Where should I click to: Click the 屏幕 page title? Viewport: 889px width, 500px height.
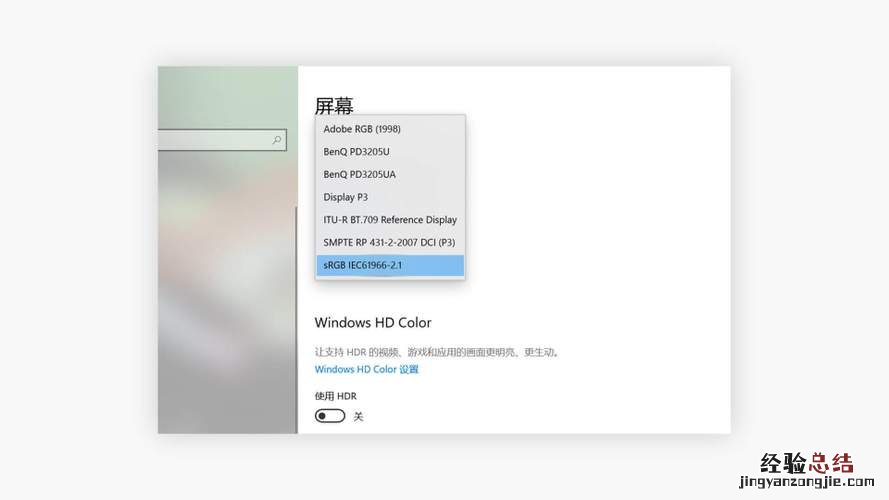click(334, 106)
